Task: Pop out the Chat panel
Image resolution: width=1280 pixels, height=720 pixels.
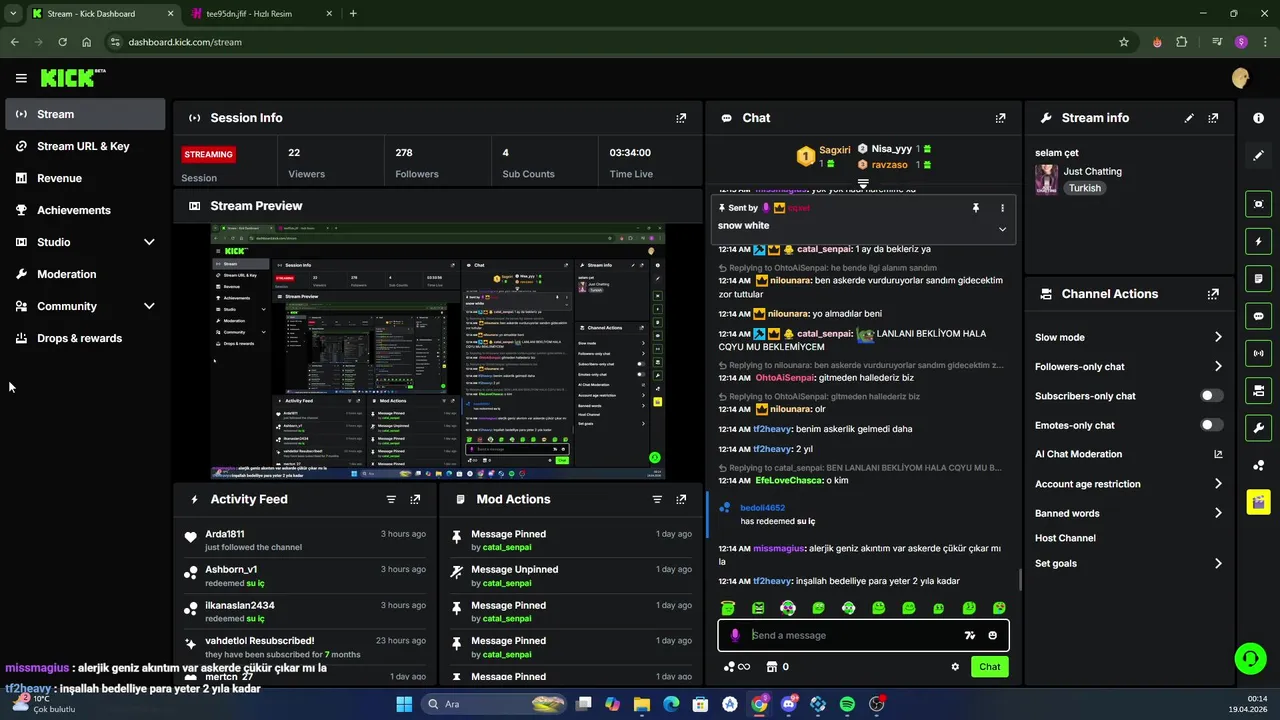Action: click(x=1000, y=118)
